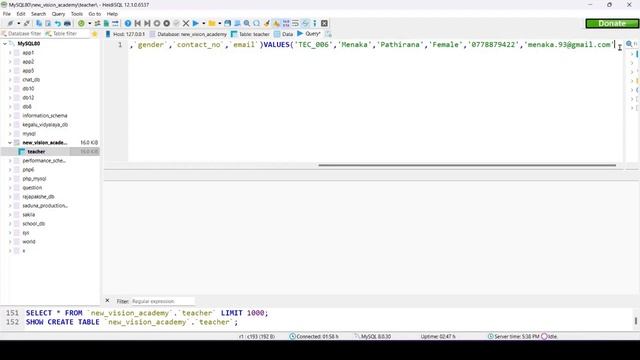The image size is (640, 360).
Task: Open the Tools menu
Action: point(77,14)
